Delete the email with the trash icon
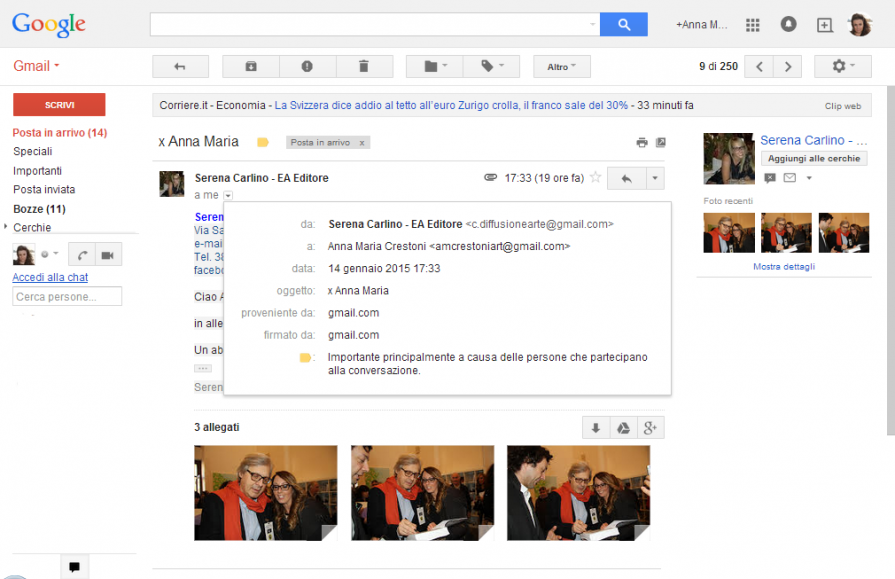The height and width of the screenshot is (579, 895). [x=363, y=66]
